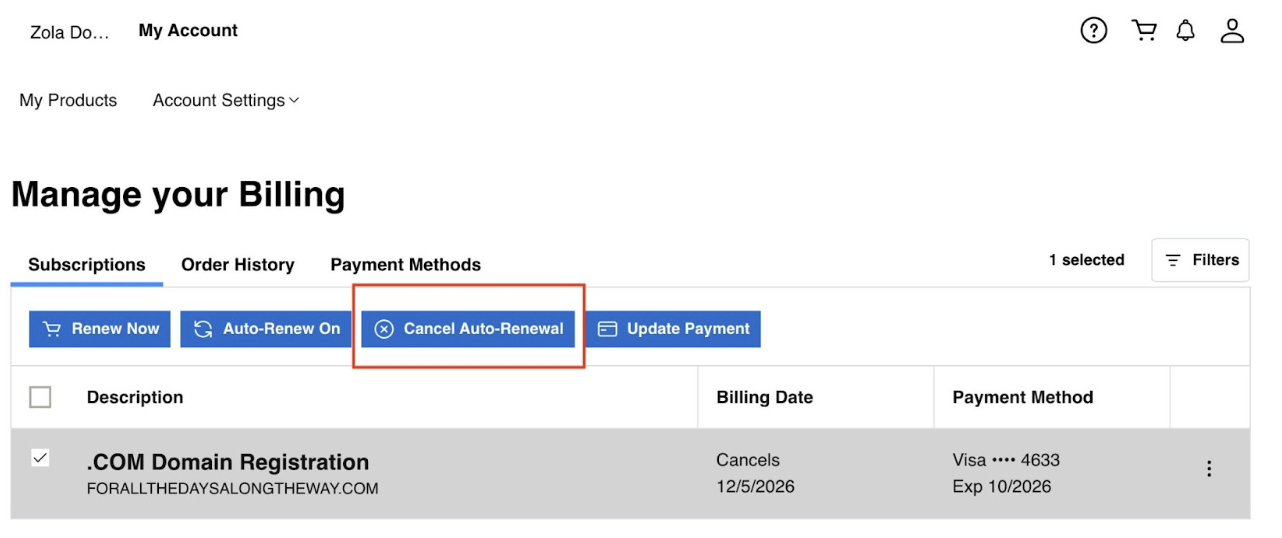Expand the Account Settings dropdown

(x=226, y=100)
